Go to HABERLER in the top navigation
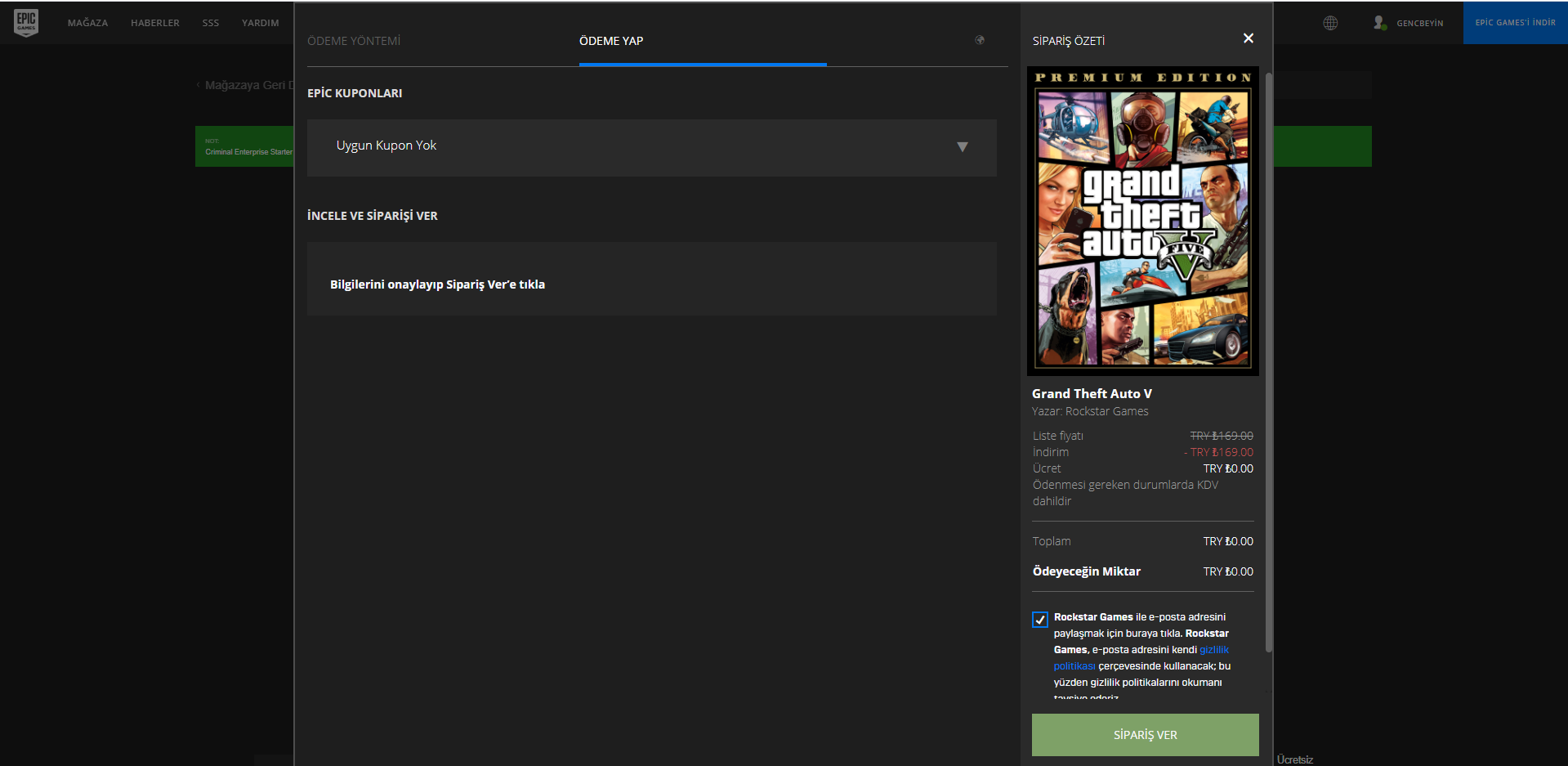 click(x=154, y=23)
